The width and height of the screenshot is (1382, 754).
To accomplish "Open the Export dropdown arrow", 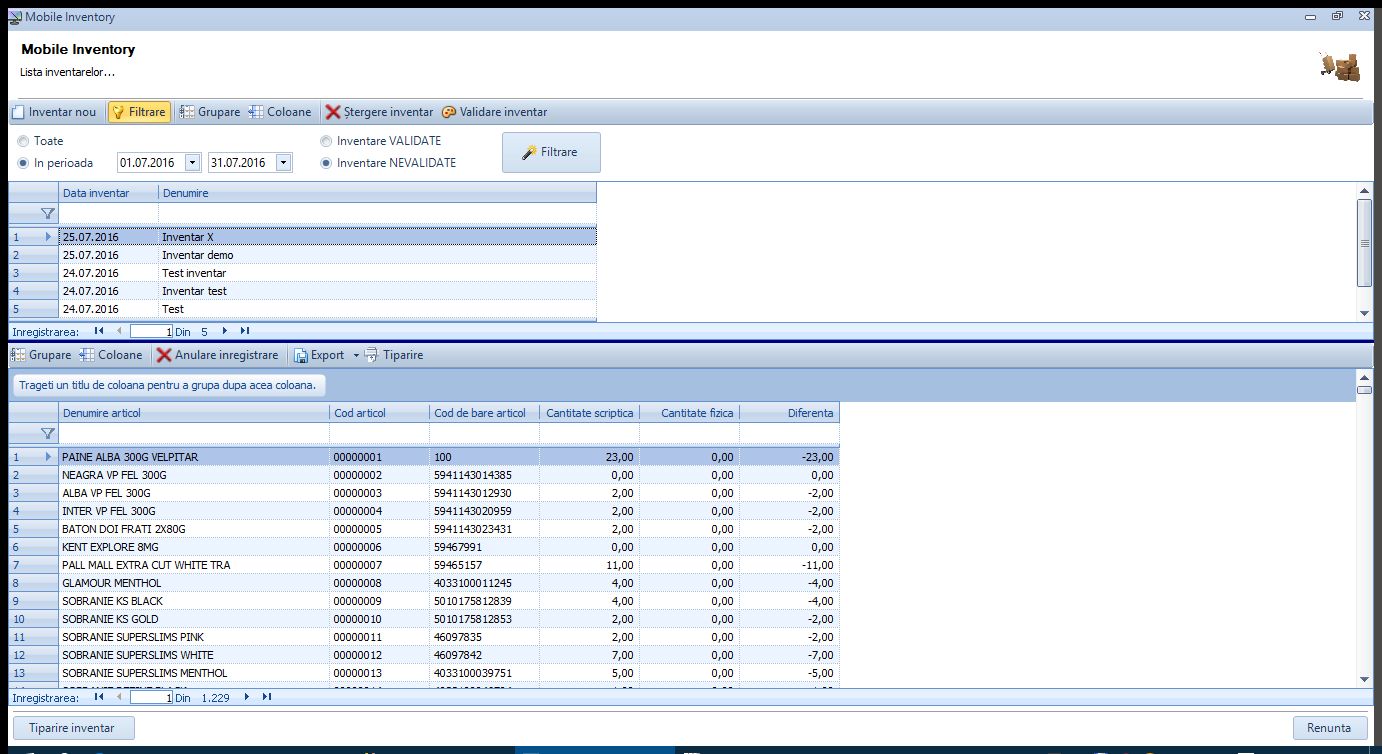I will [355, 355].
